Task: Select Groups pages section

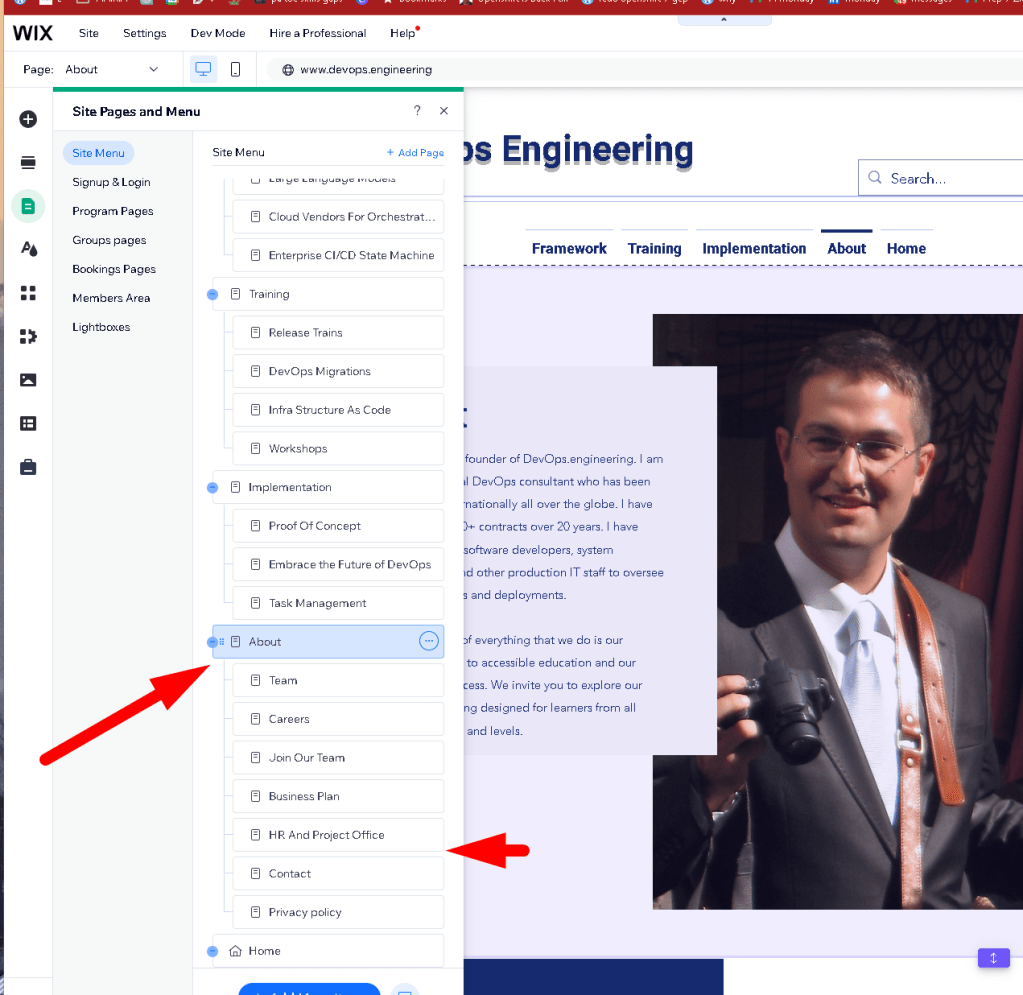Action: pos(110,240)
